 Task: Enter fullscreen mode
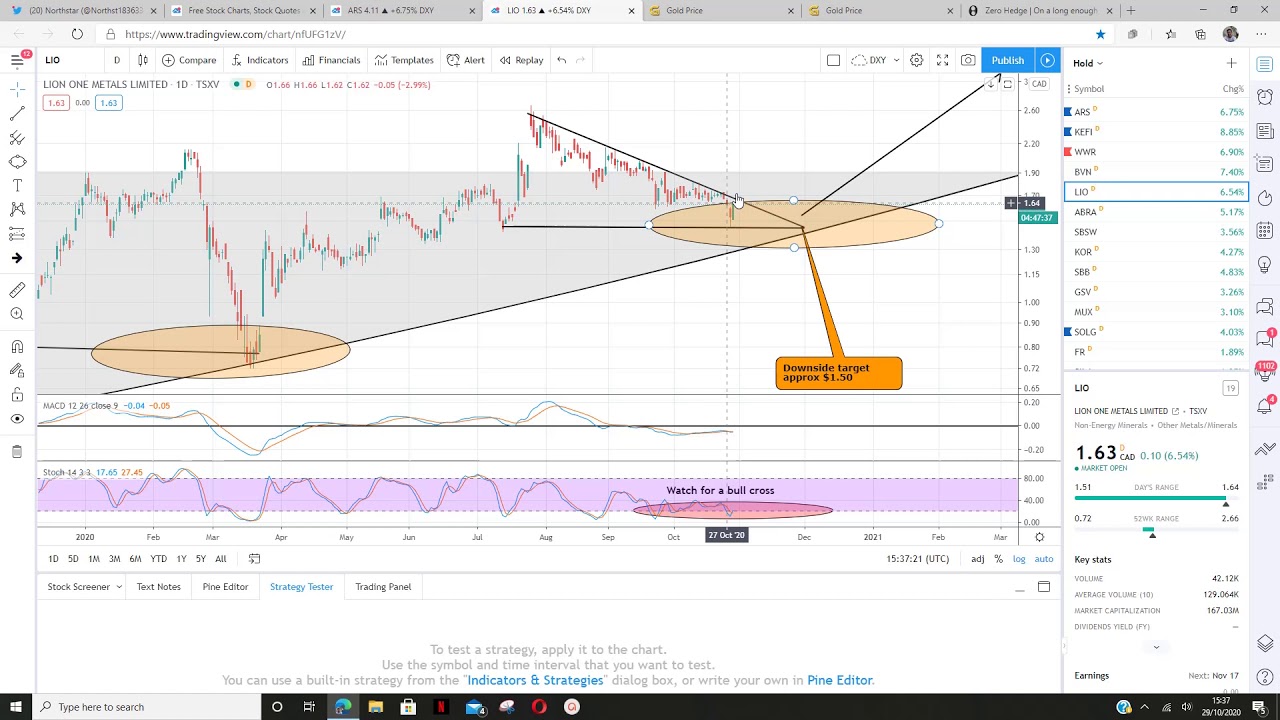(x=942, y=60)
